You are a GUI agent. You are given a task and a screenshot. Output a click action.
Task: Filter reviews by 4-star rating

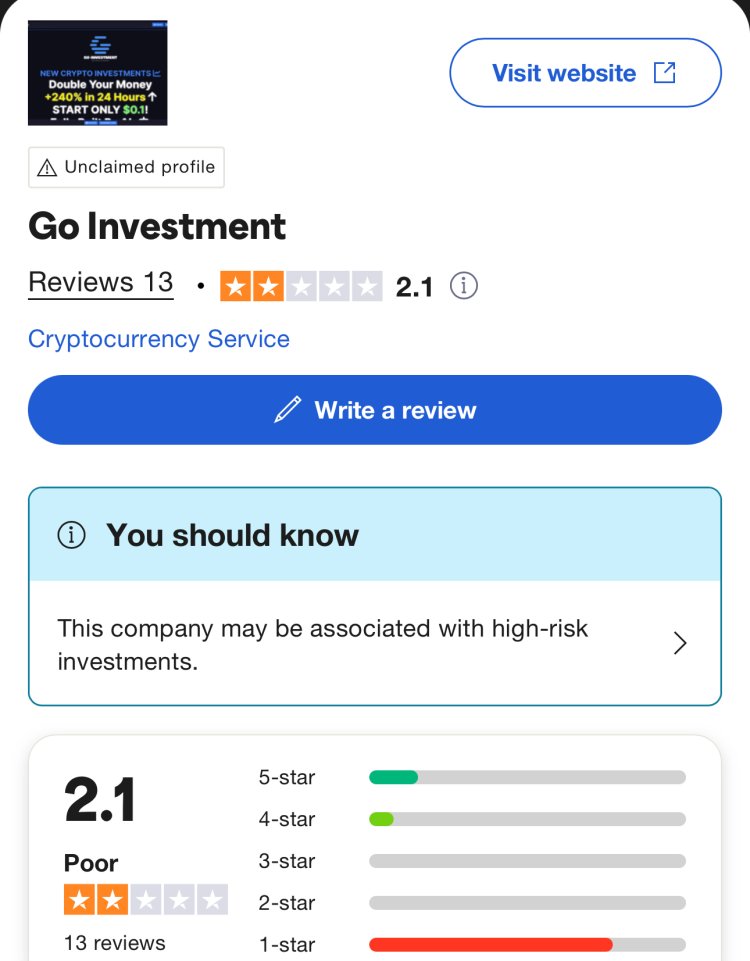pos(472,819)
